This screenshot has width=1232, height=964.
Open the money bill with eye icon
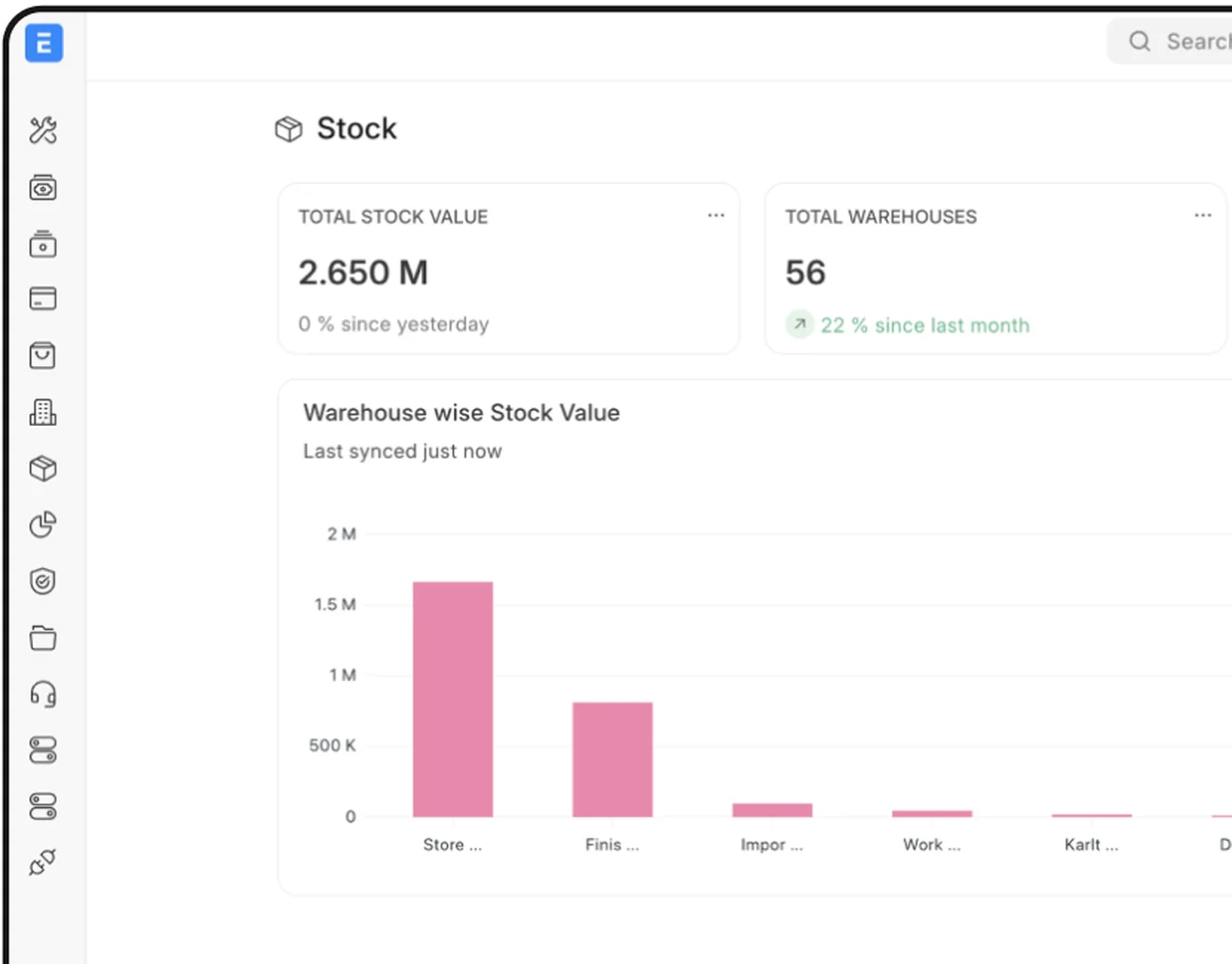[x=43, y=187]
